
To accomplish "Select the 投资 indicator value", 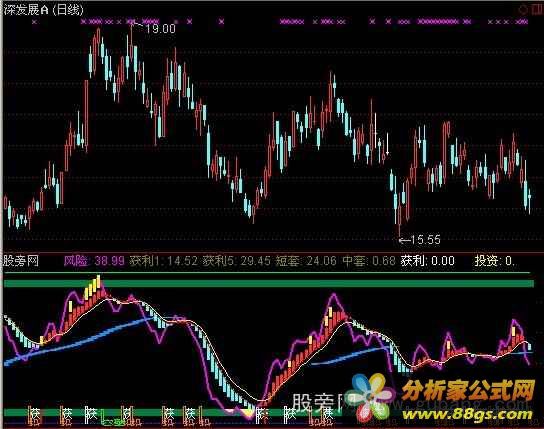I will tap(495, 261).
